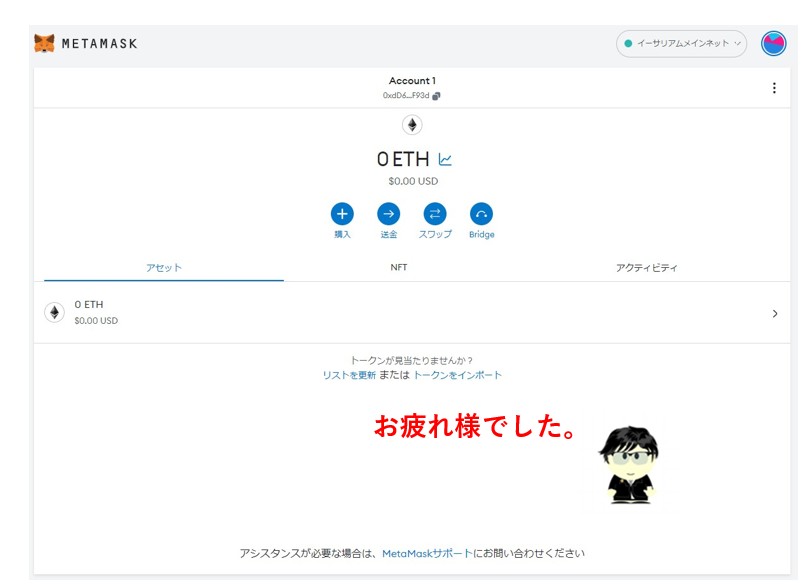Screen dimensions: 812x586
Task: Click the 0xdD6...F93d address text
Action: pos(406,96)
